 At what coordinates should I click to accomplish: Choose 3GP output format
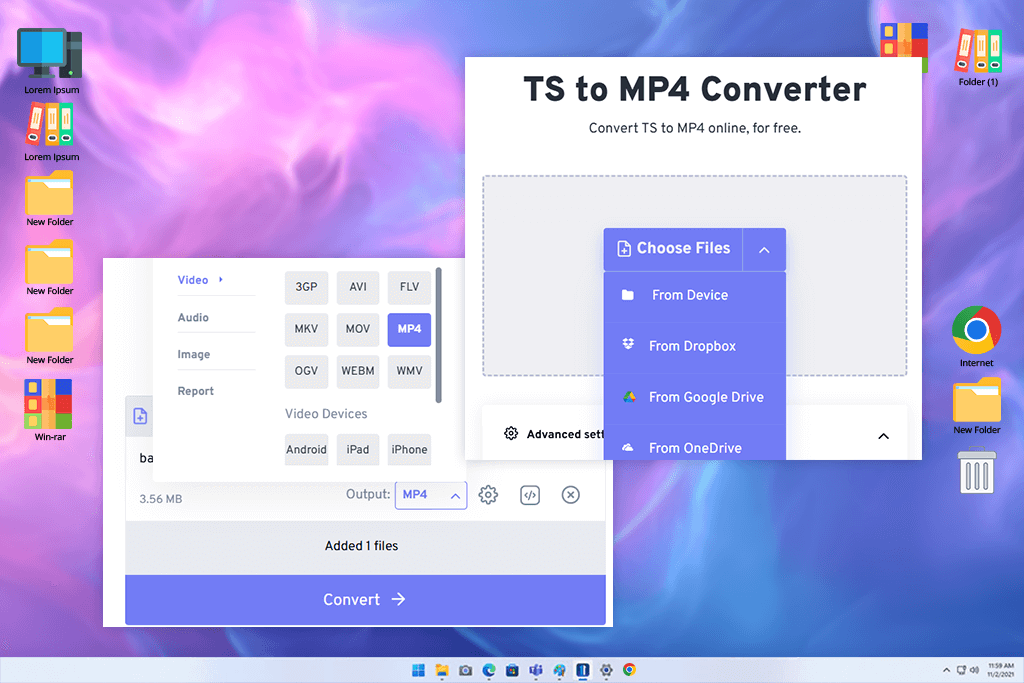pos(306,287)
